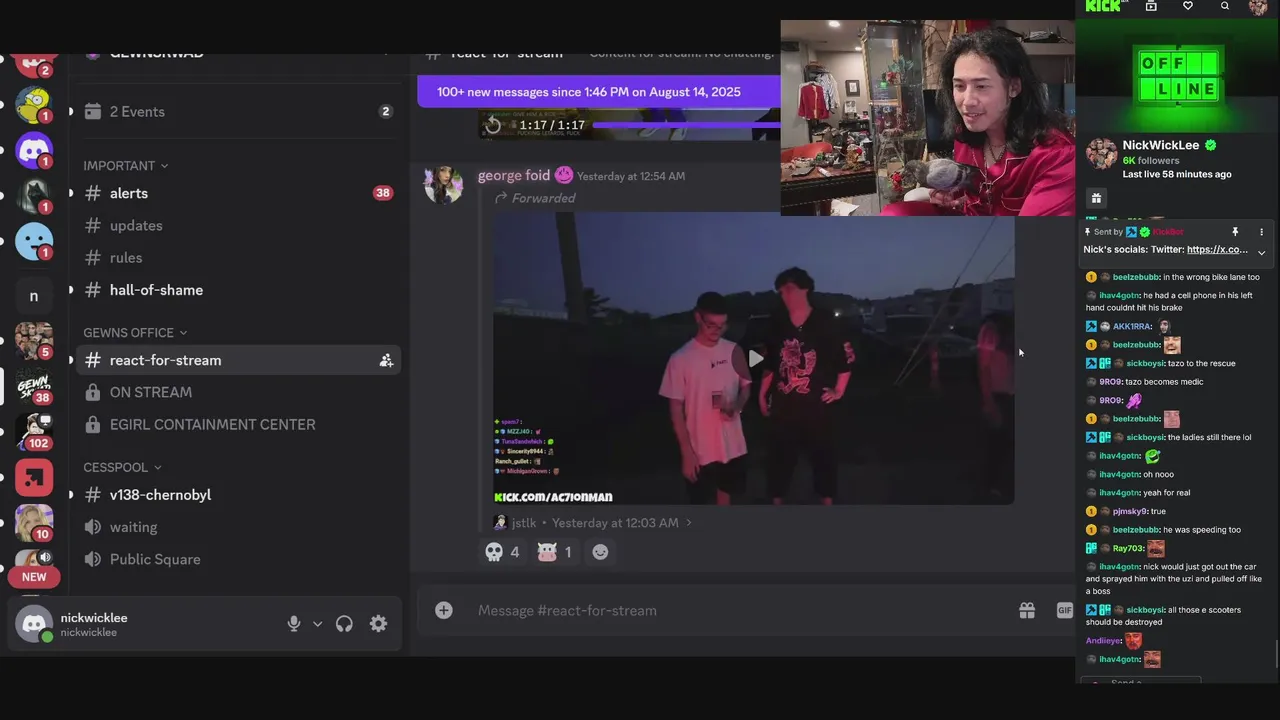Collapse the IMPORTANT category
Image resolution: width=1280 pixels, height=720 pixels.
125,166
